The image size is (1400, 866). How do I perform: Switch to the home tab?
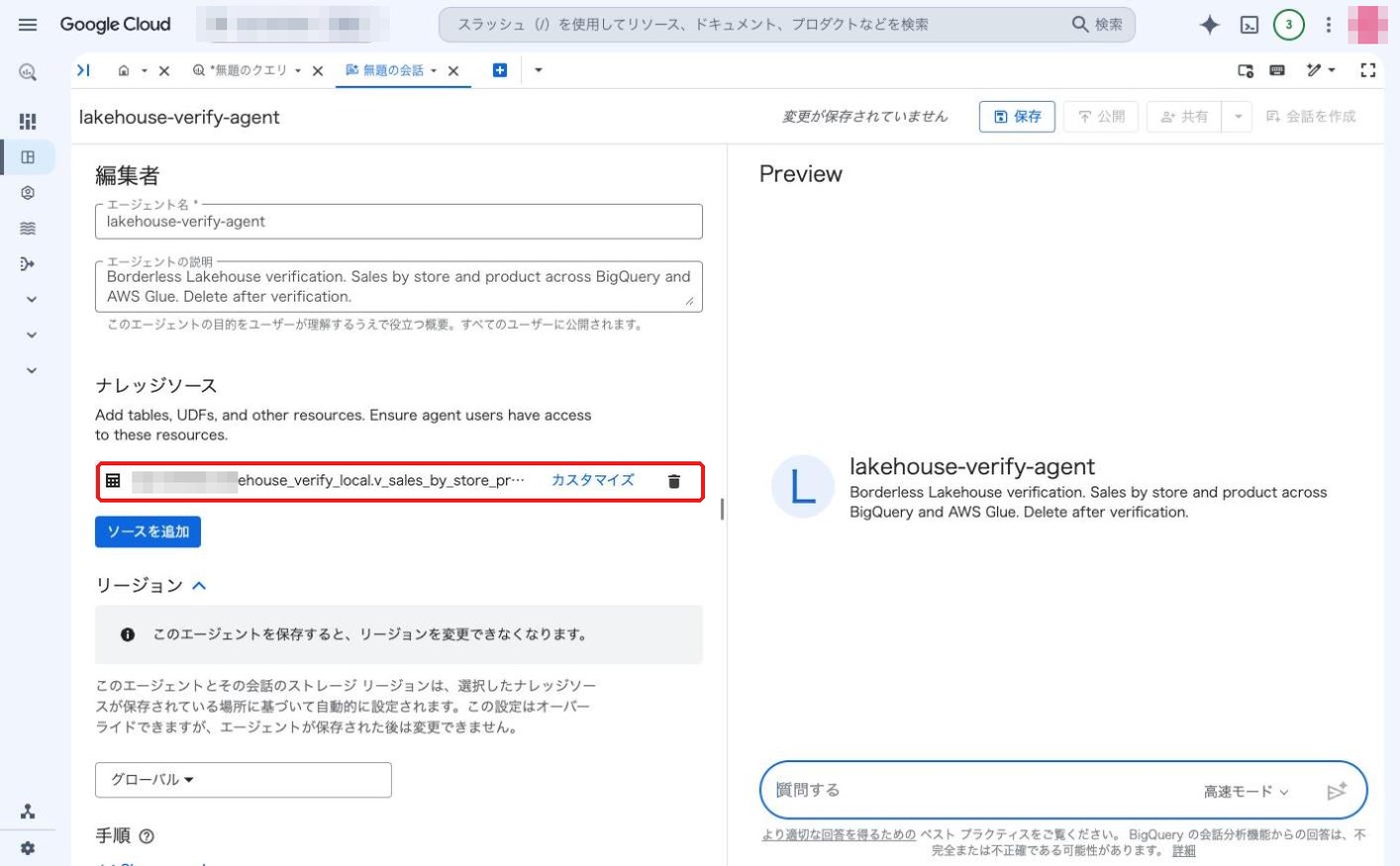[124, 70]
